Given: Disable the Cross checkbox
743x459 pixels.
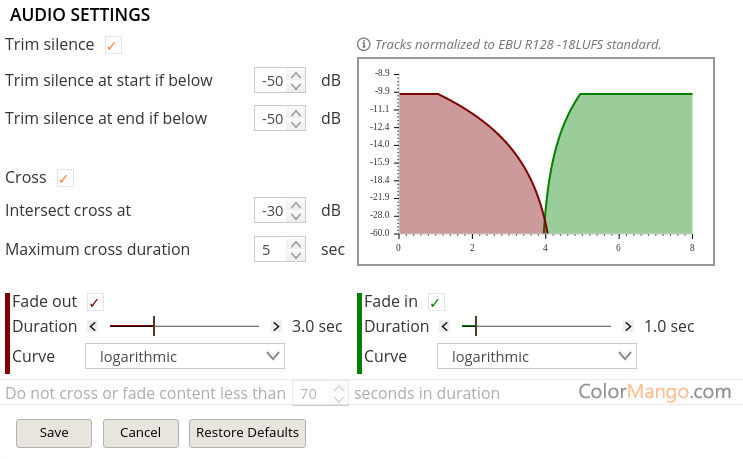Looking at the screenshot, I should [64, 178].
